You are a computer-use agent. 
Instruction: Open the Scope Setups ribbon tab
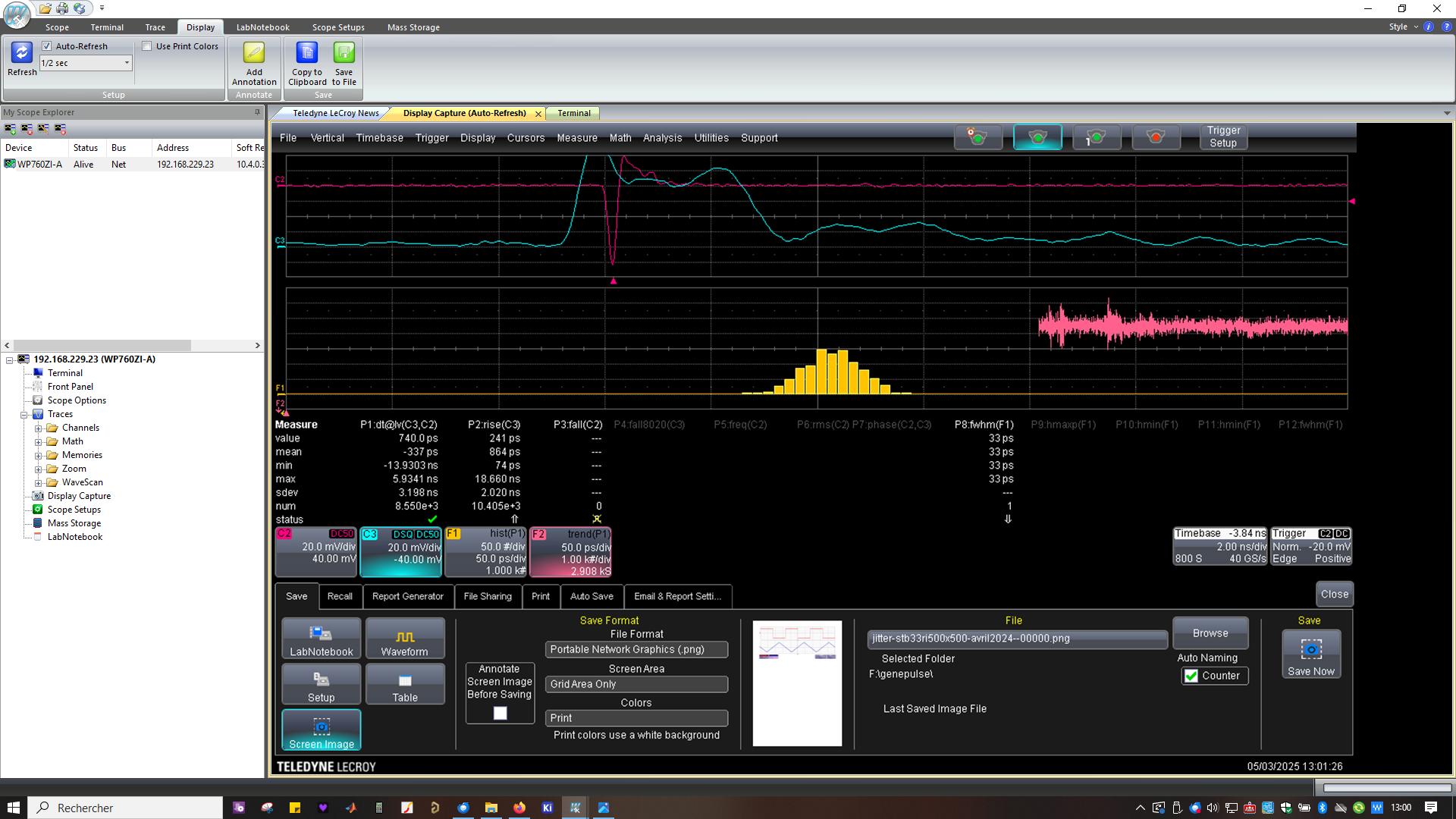point(338,27)
